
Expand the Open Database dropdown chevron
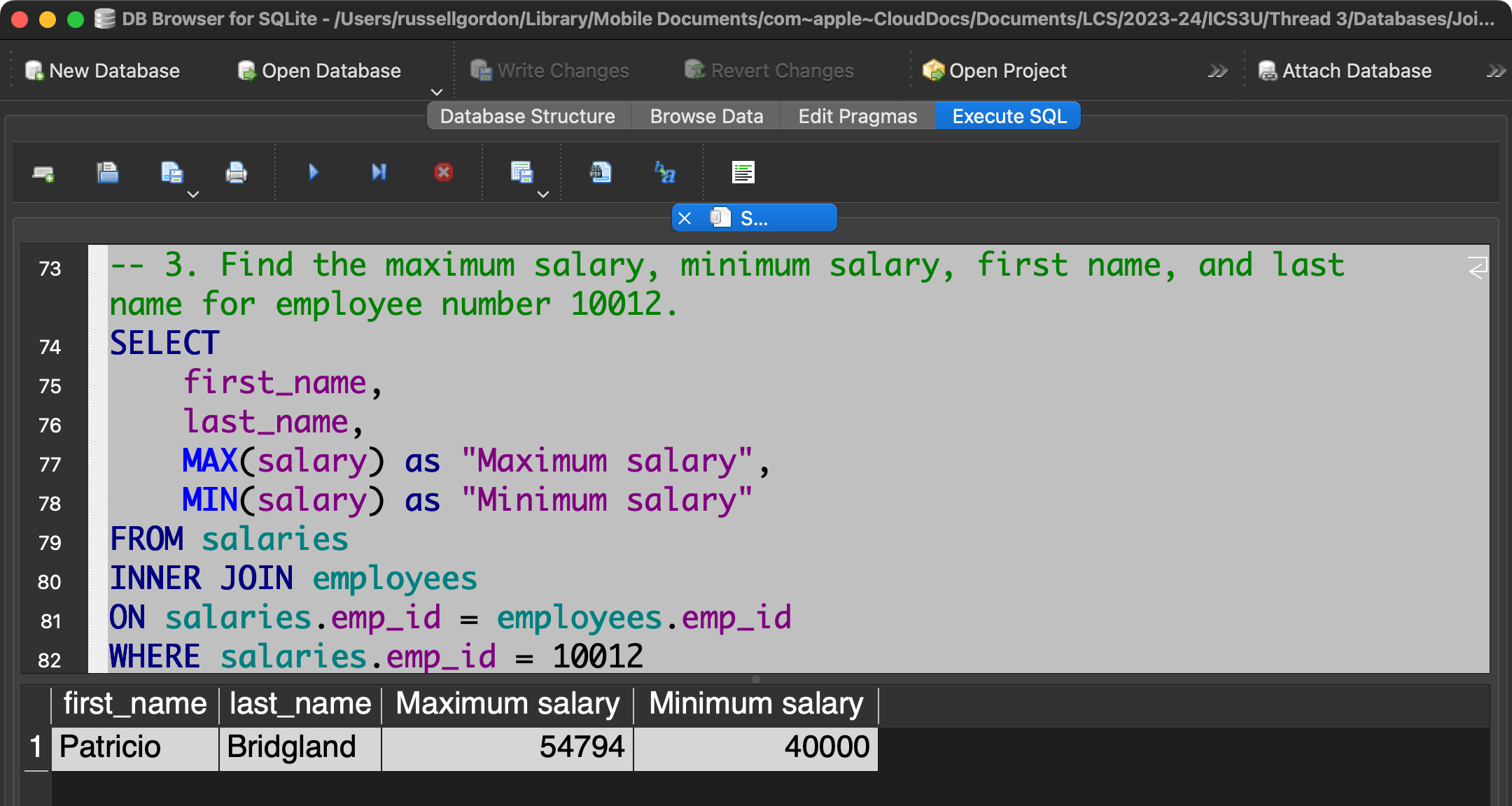click(x=437, y=92)
